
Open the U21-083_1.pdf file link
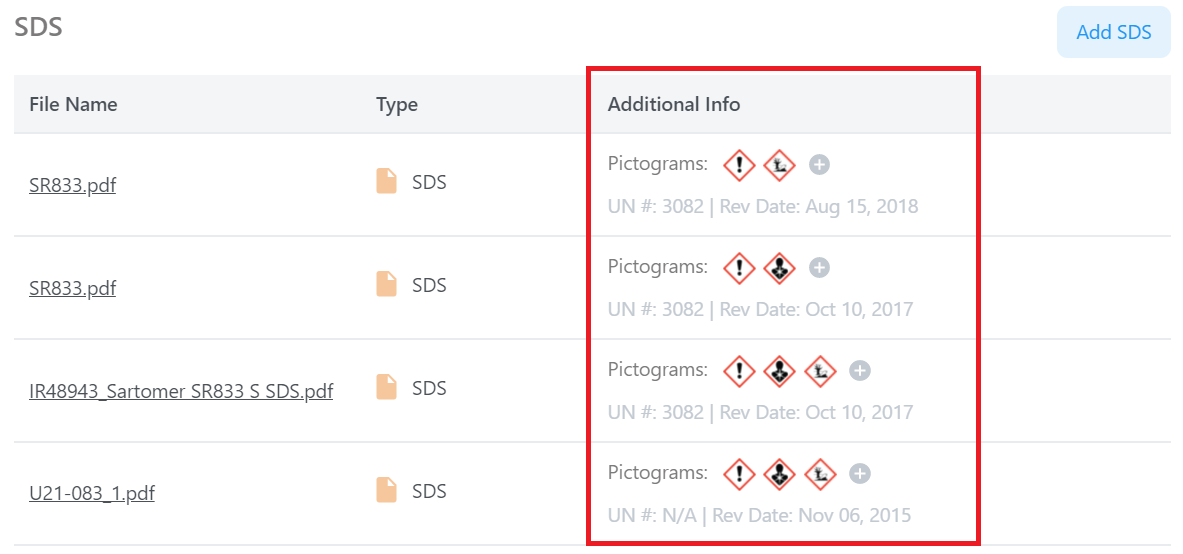[x=92, y=493]
